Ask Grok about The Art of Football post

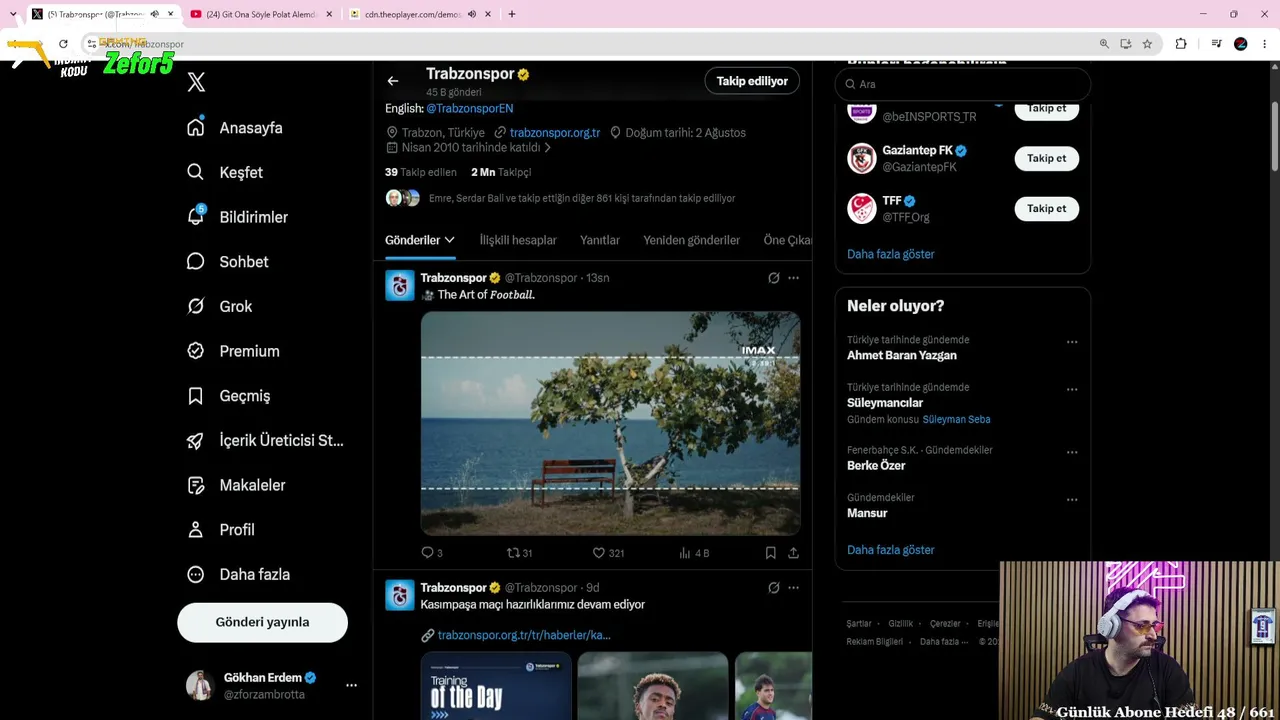click(773, 278)
